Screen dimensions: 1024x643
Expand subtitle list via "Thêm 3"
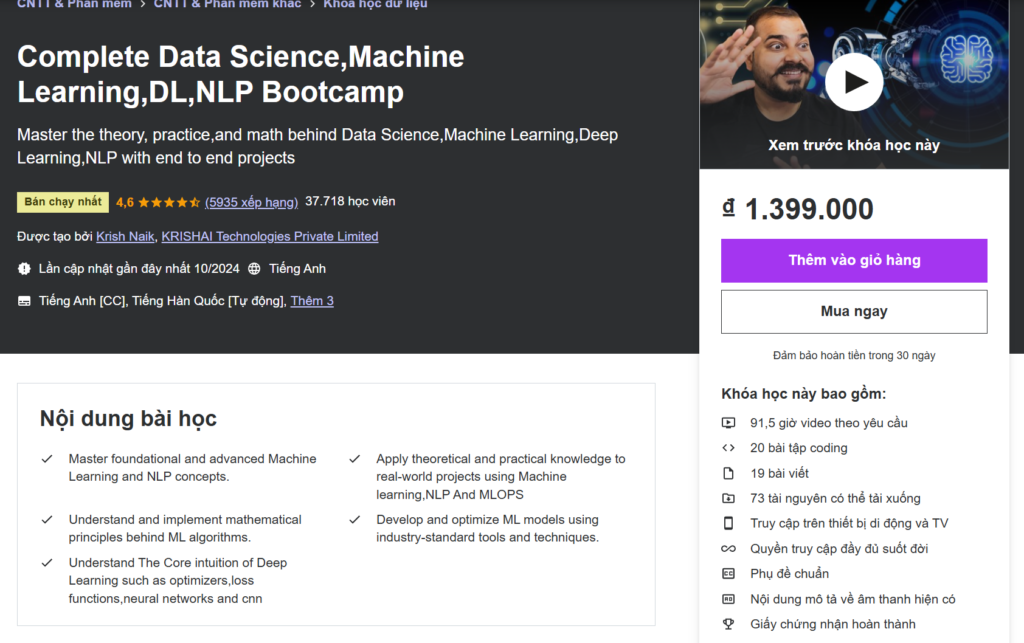pyautogui.click(x=312, y=301)
